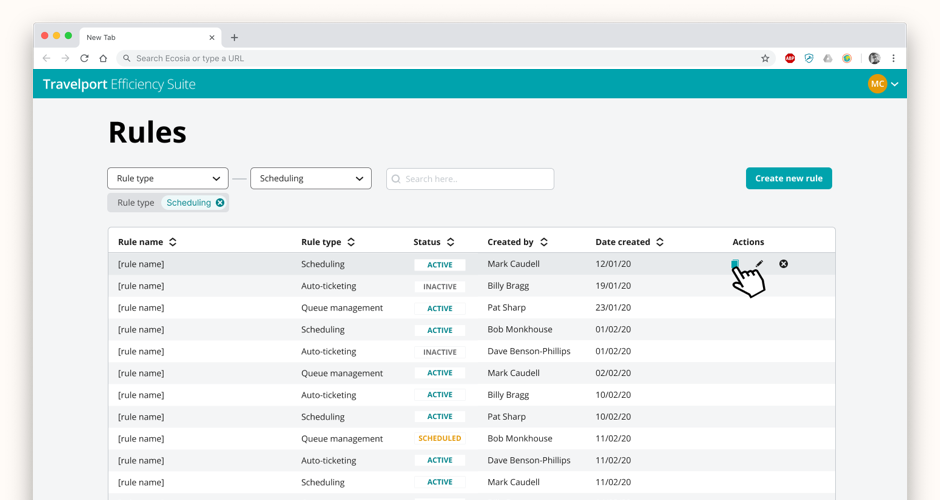Open a new browser tab with plus
The image size is (940, 500).
pos(234,38)
